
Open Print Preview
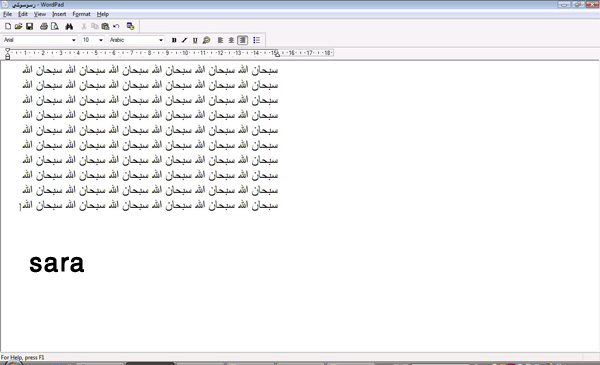(x=55, y=26)
